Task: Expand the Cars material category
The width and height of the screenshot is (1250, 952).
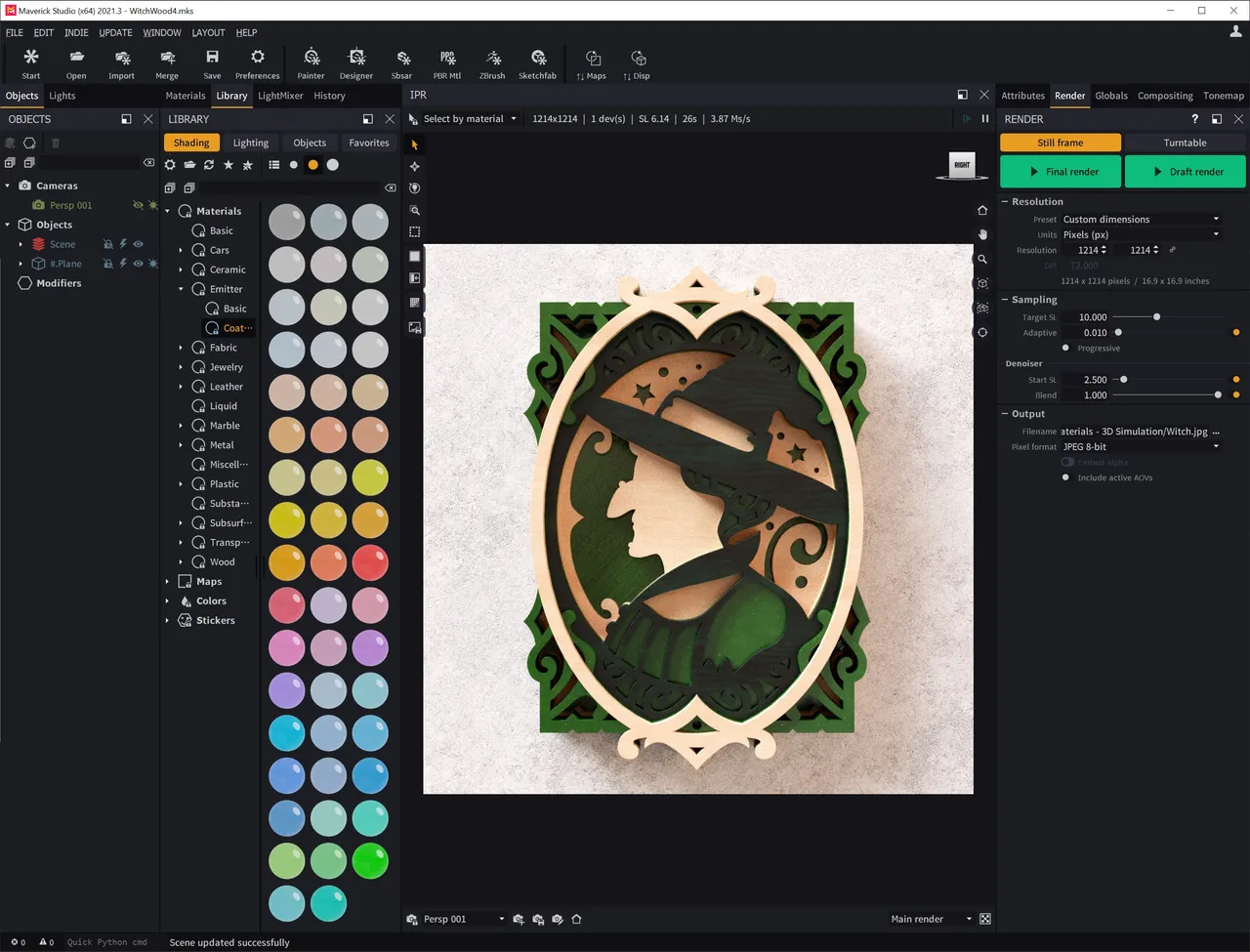Action: click(x=181, y=250)
